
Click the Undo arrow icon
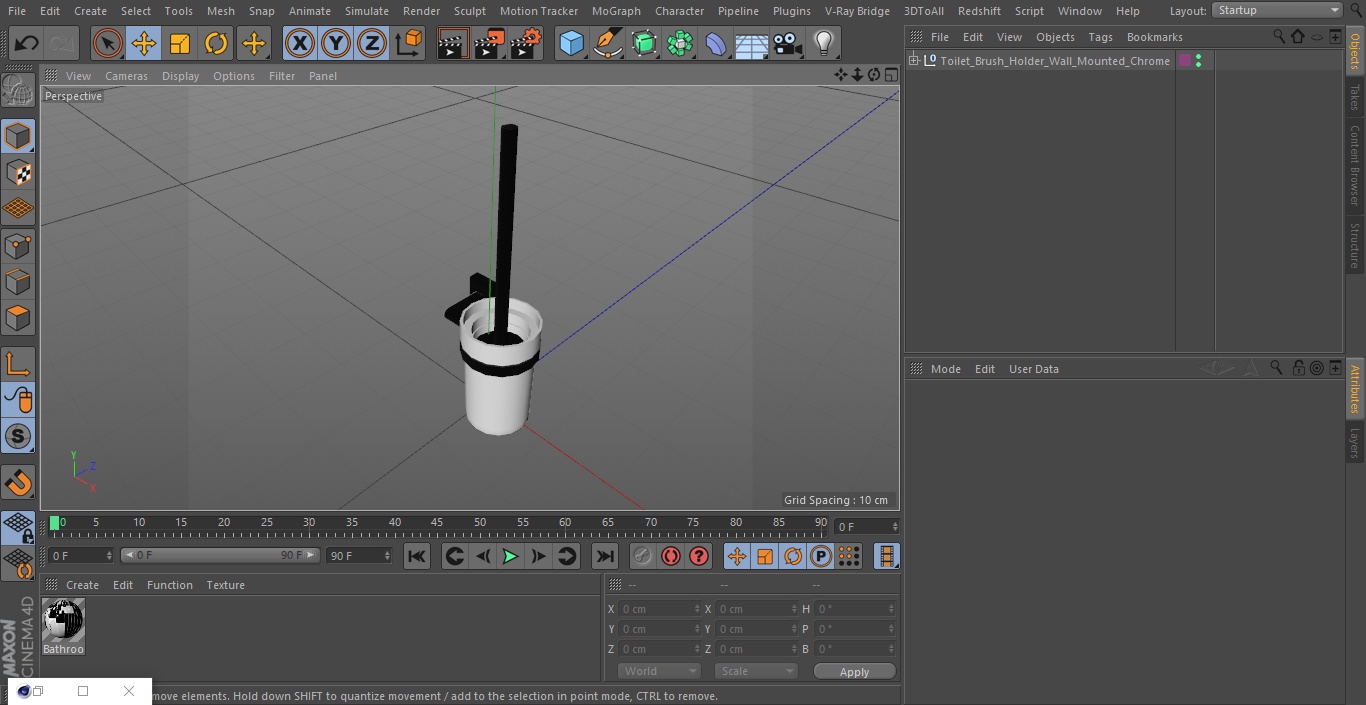coord(27,43)
